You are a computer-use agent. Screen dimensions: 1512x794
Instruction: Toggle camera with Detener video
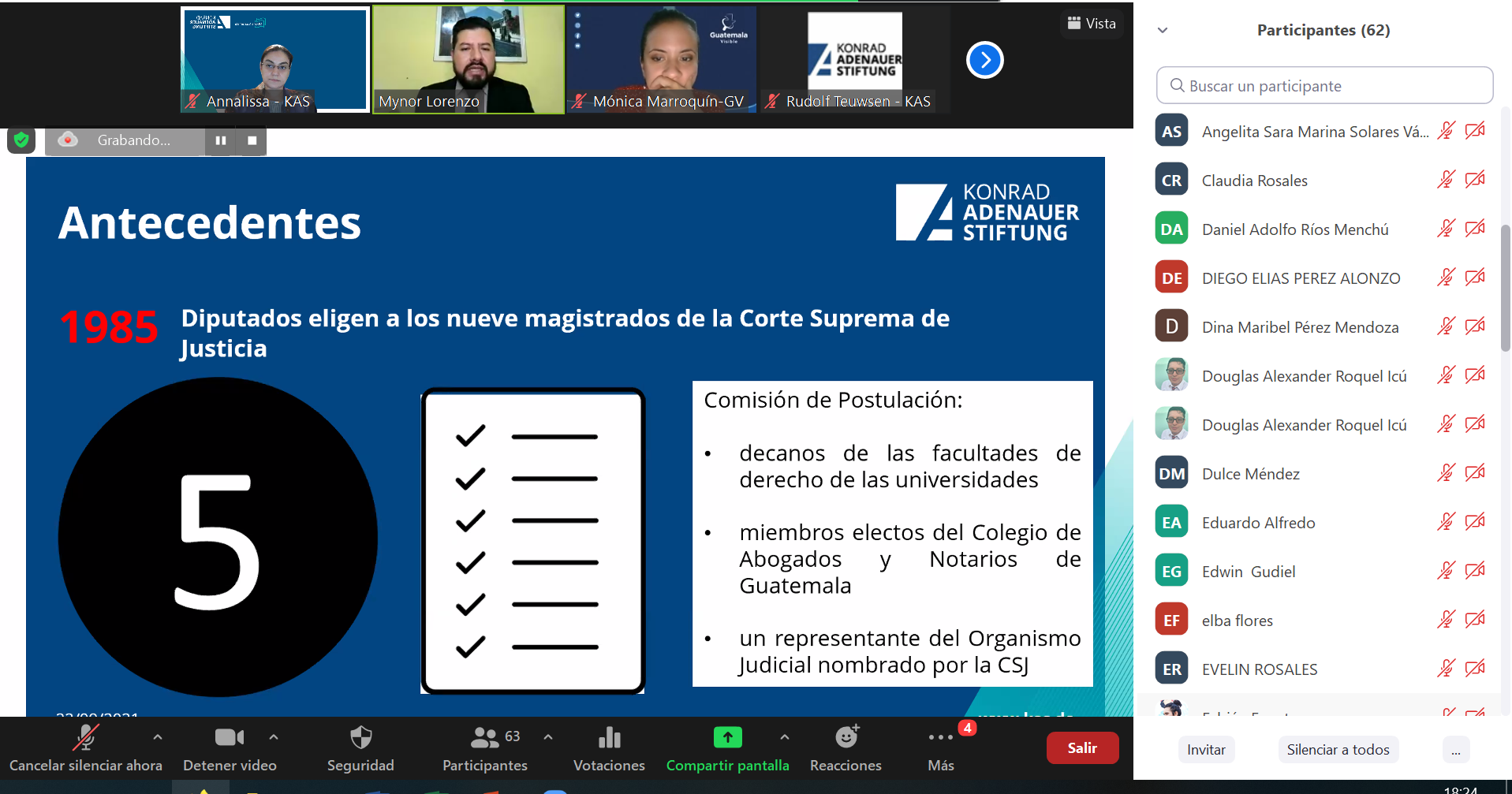click(x=229, y=738)
